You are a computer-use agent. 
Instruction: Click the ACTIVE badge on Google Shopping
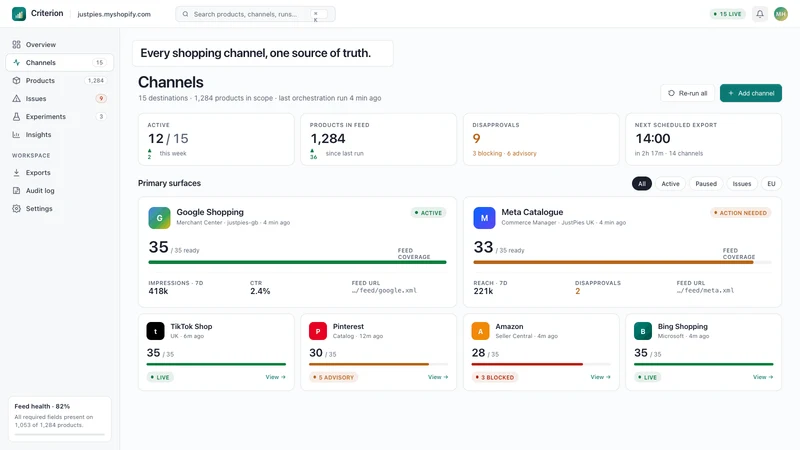(429, 213)
